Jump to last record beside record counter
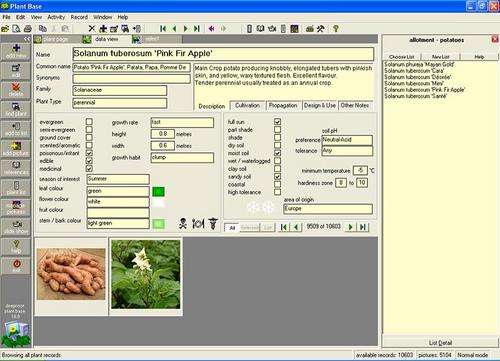The width and height of the screenshot is (500, 361). click(363, 227)
